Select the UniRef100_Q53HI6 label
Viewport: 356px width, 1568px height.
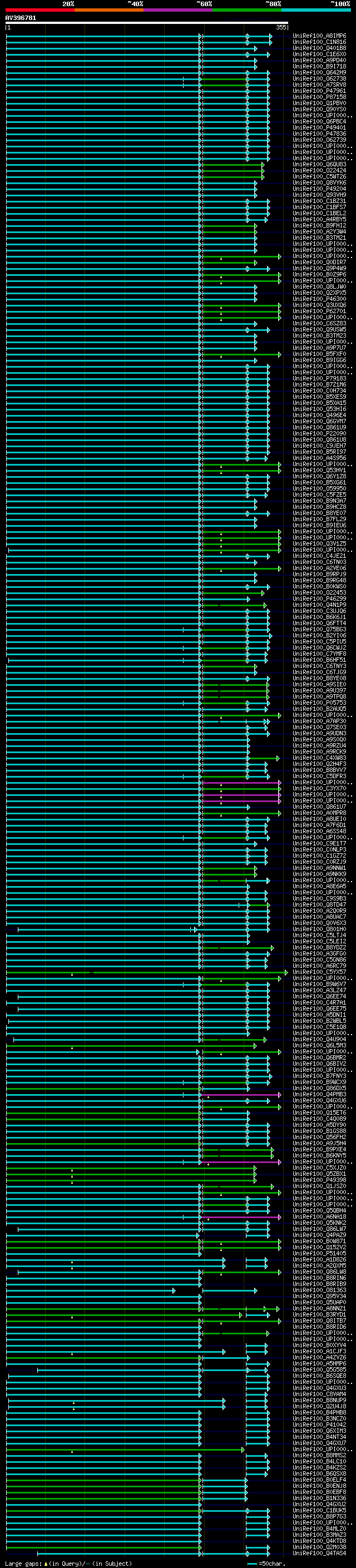(319, 409)
